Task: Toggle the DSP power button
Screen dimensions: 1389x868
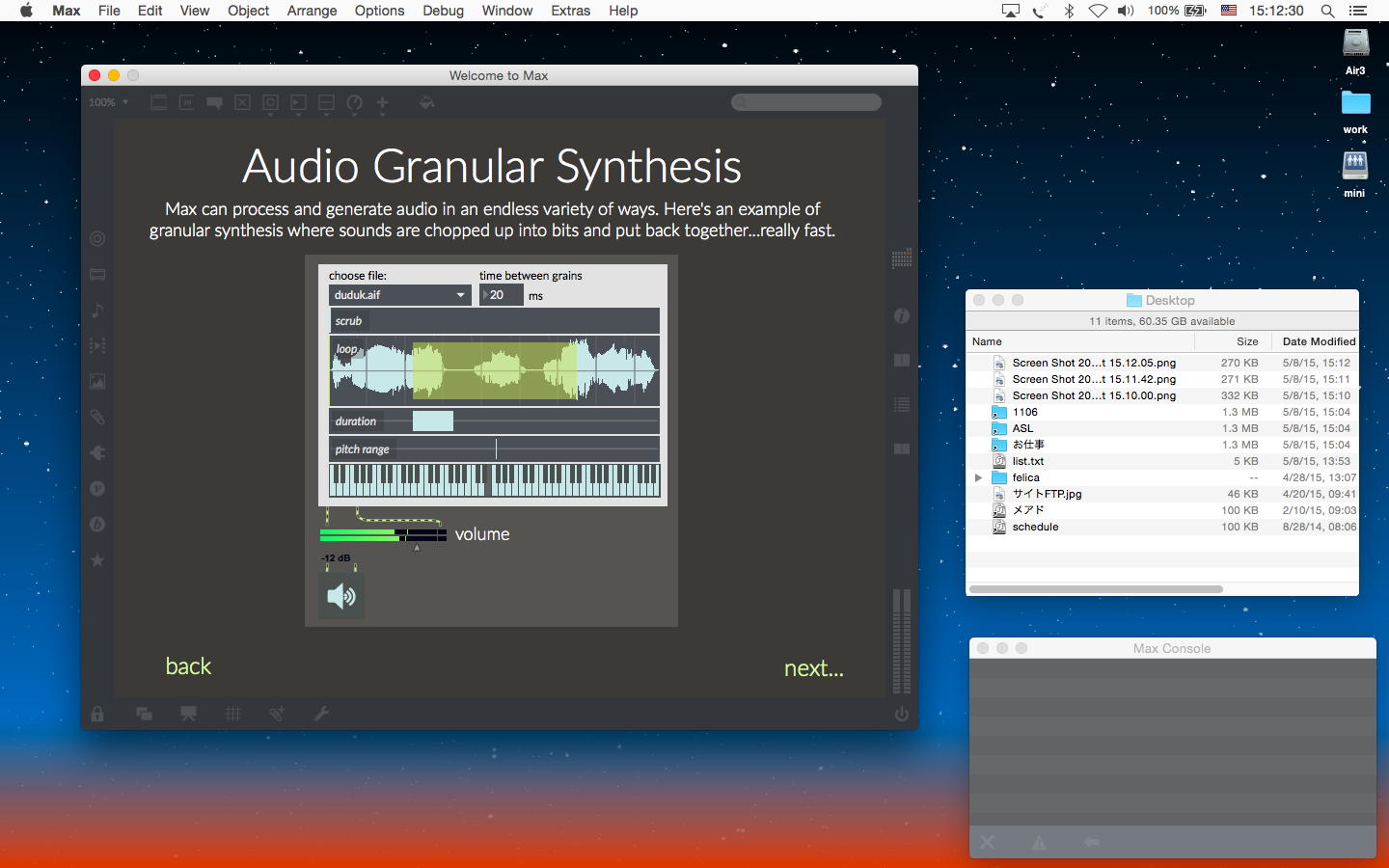Action: pos(901,714)
